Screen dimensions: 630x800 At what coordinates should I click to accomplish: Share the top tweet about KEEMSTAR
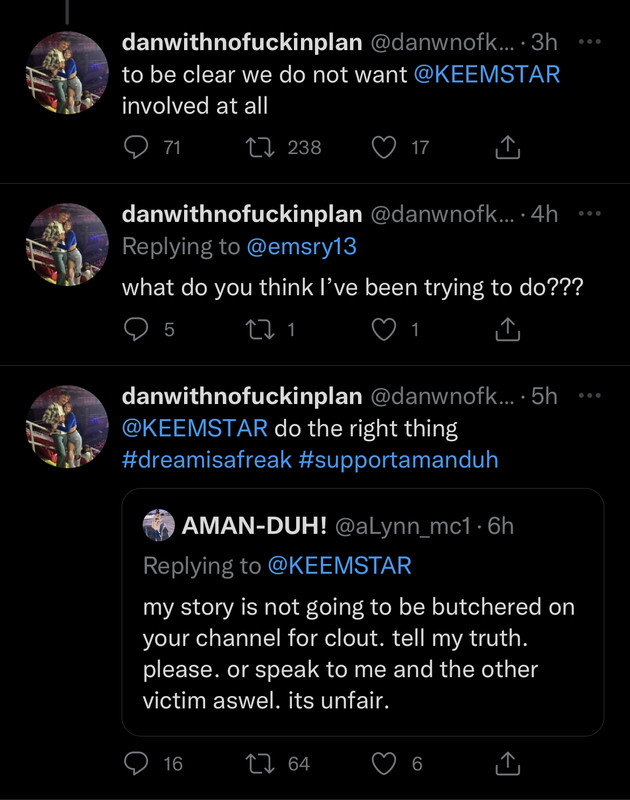508,147
